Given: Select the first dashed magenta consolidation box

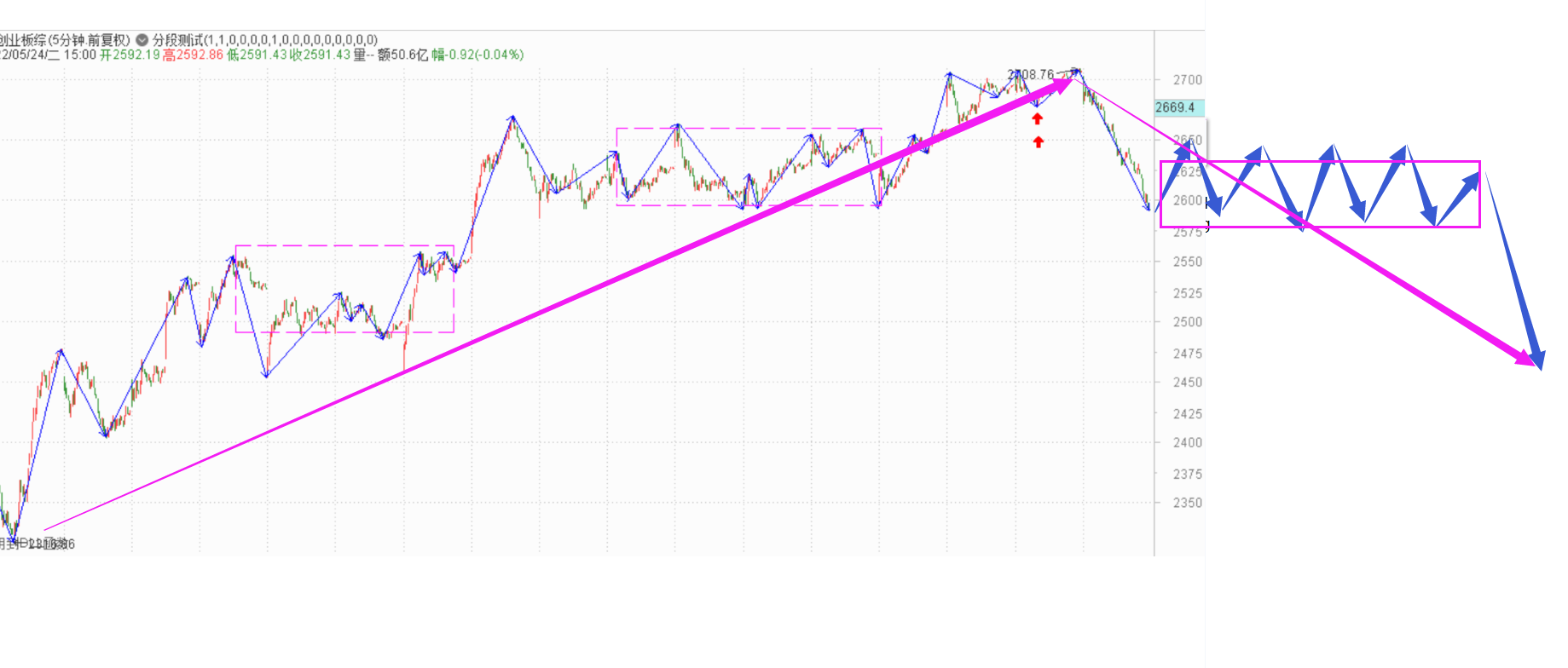Looking at the screenshot, I should (344, 245).
